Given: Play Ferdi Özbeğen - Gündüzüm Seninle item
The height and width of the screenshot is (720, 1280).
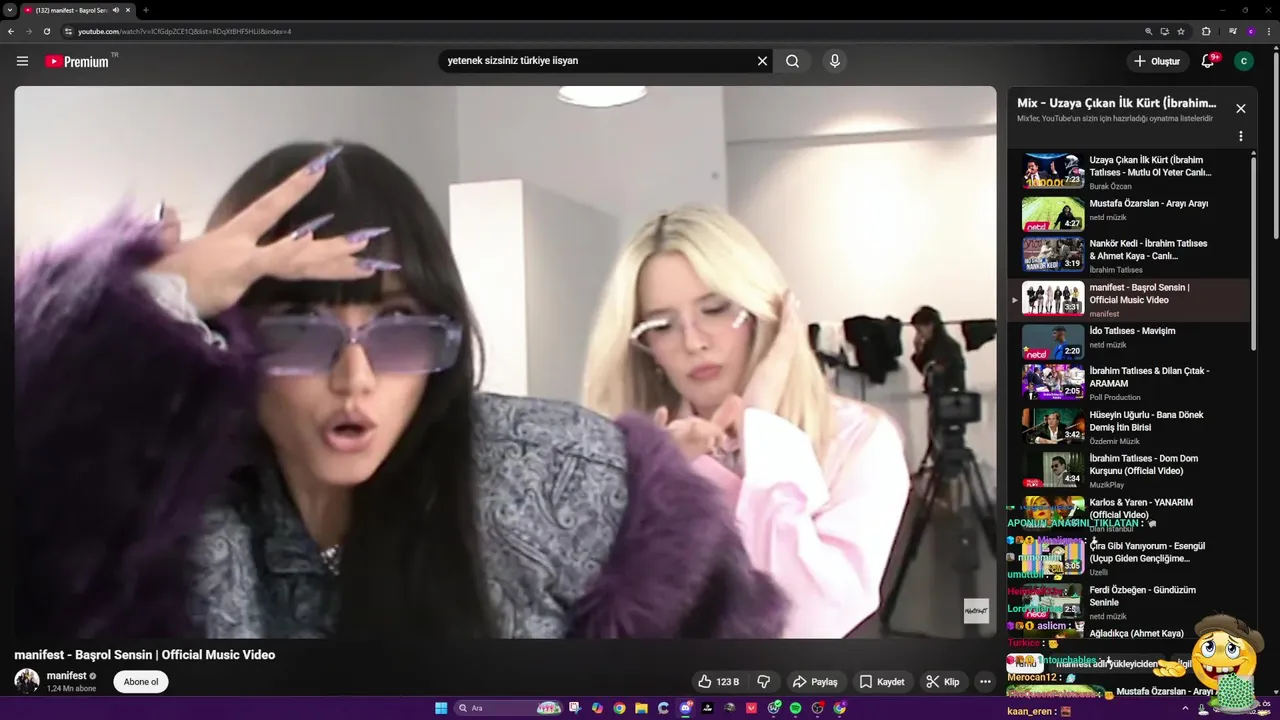Looking at the screenshot, I should coord(1130,602).
